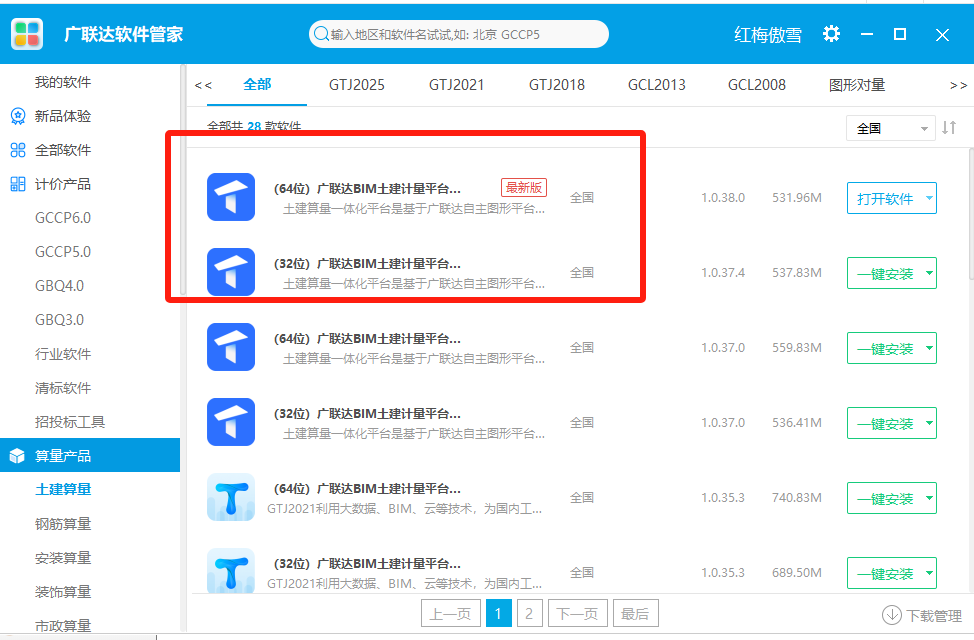Select 土建算量 in sidebar
Viewport: 974px width, 640px height.
click(63, 490)
